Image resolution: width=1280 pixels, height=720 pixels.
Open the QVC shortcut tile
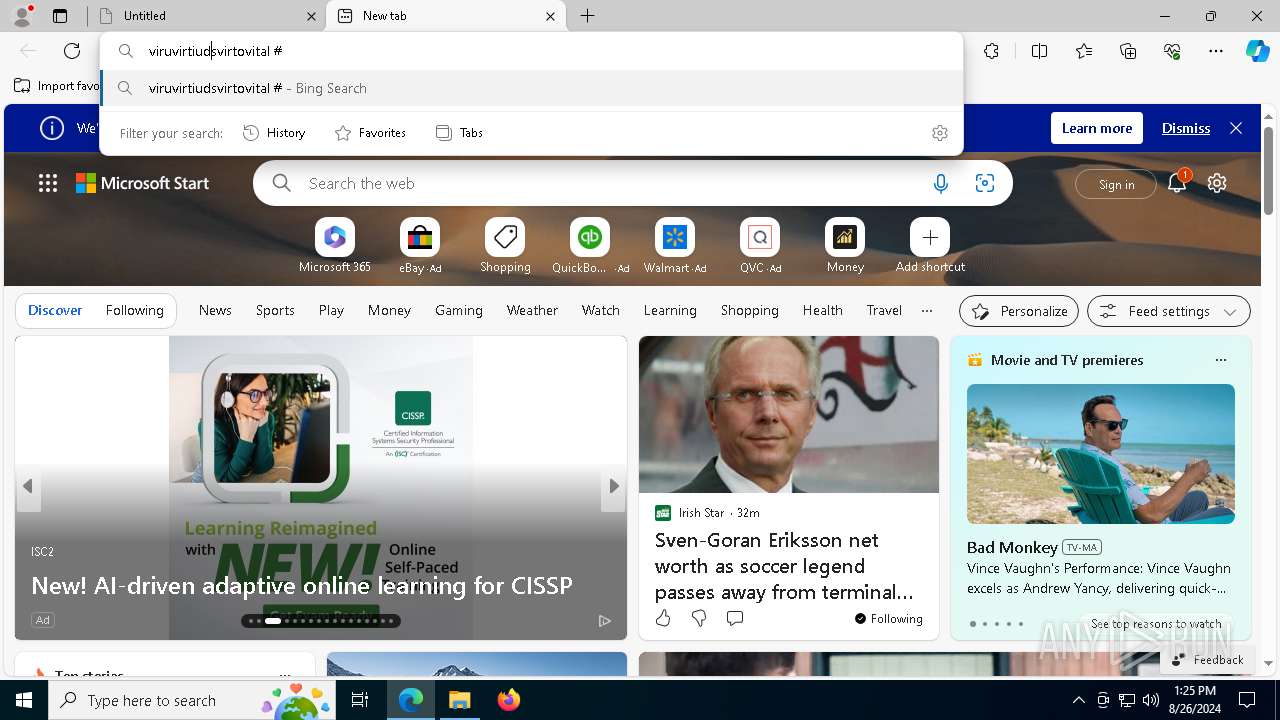760,246
